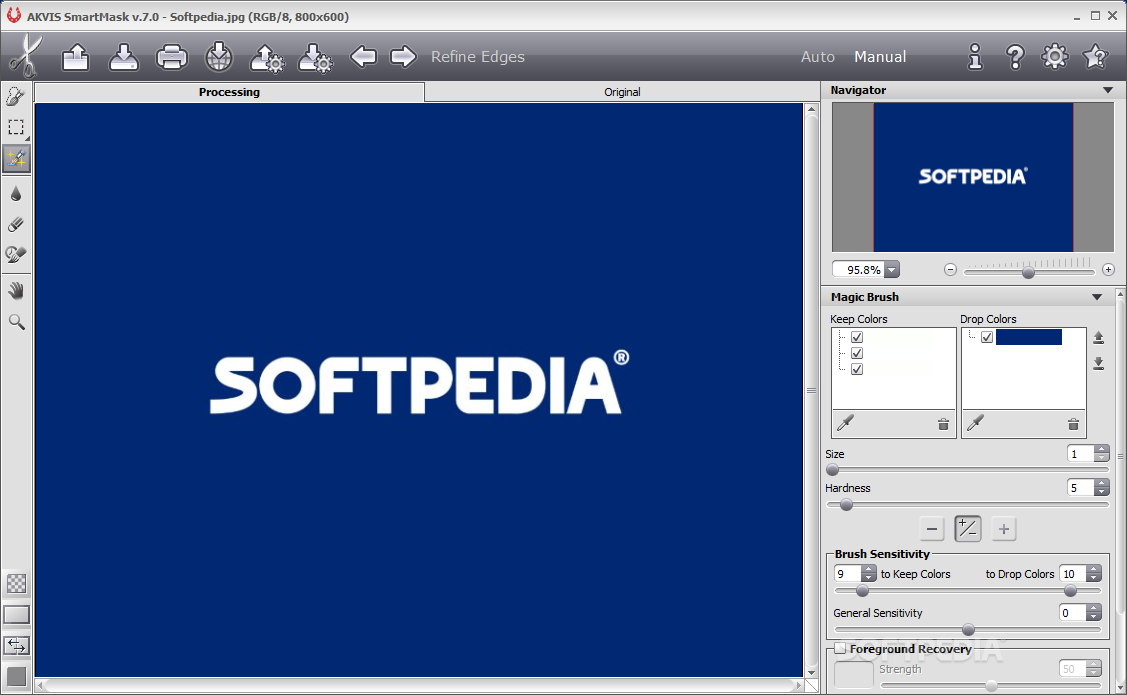Delete Drop Colors with trash icon

pyautogui.click(x=1073, y=424)
